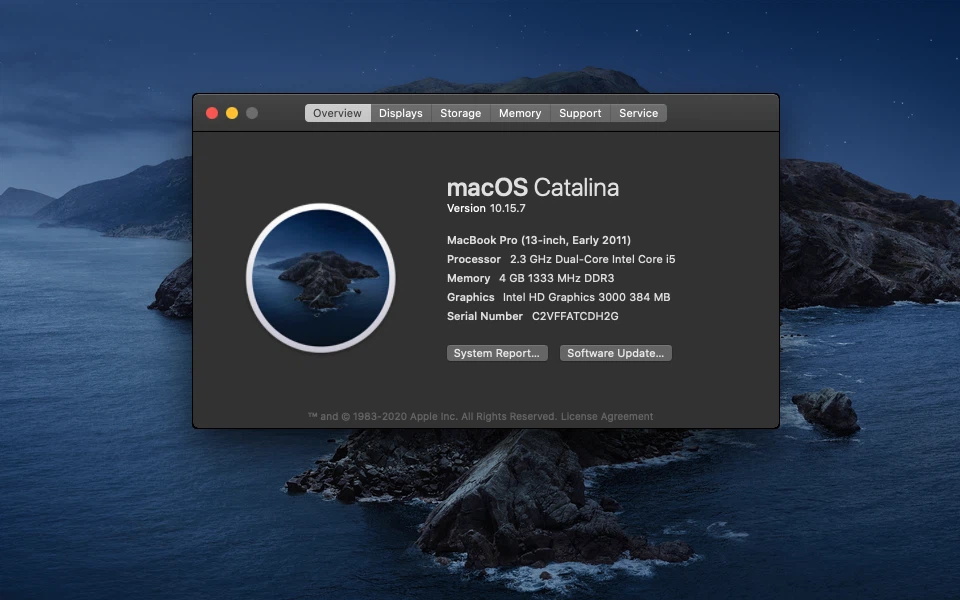
Task: Select the Intel HD Graphics 3000 384 MB text
Action: coord(587,297)
